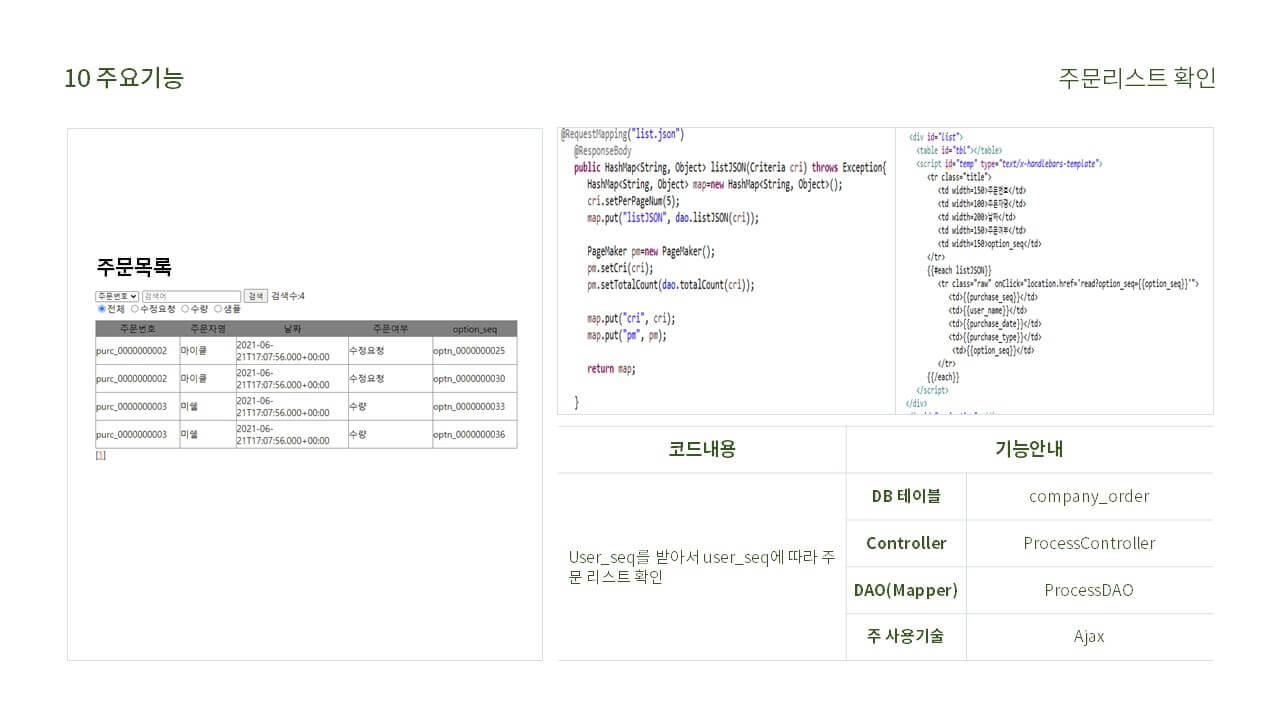This screenshot has height=720, width=1280.
Task: Click the DAO(Mapper) label cell
Action: pyautogui.click(x=906, y=590)
